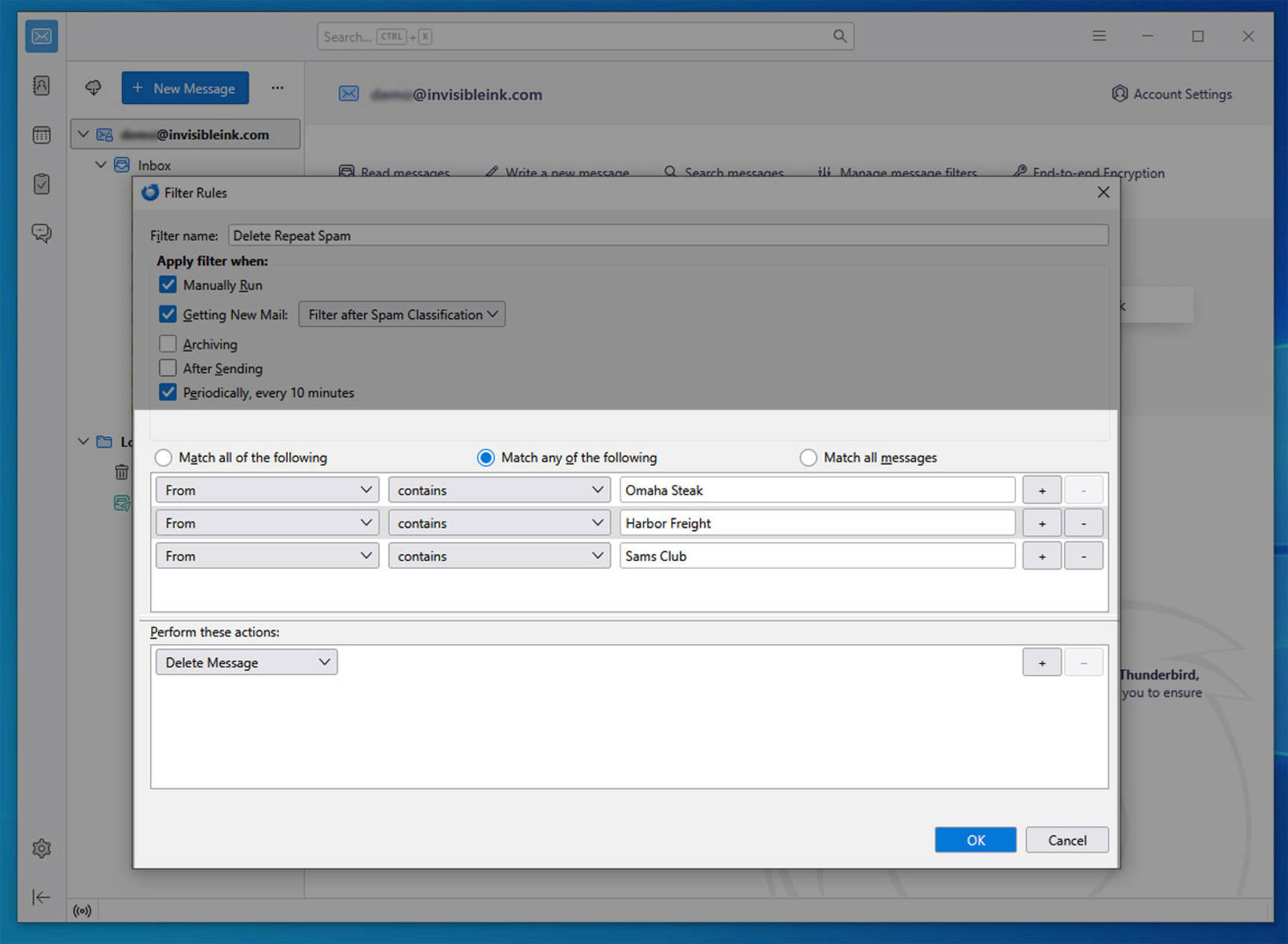
Task: Remove the Harbor Freight condition row
Action: click(x=1084, y=523)
